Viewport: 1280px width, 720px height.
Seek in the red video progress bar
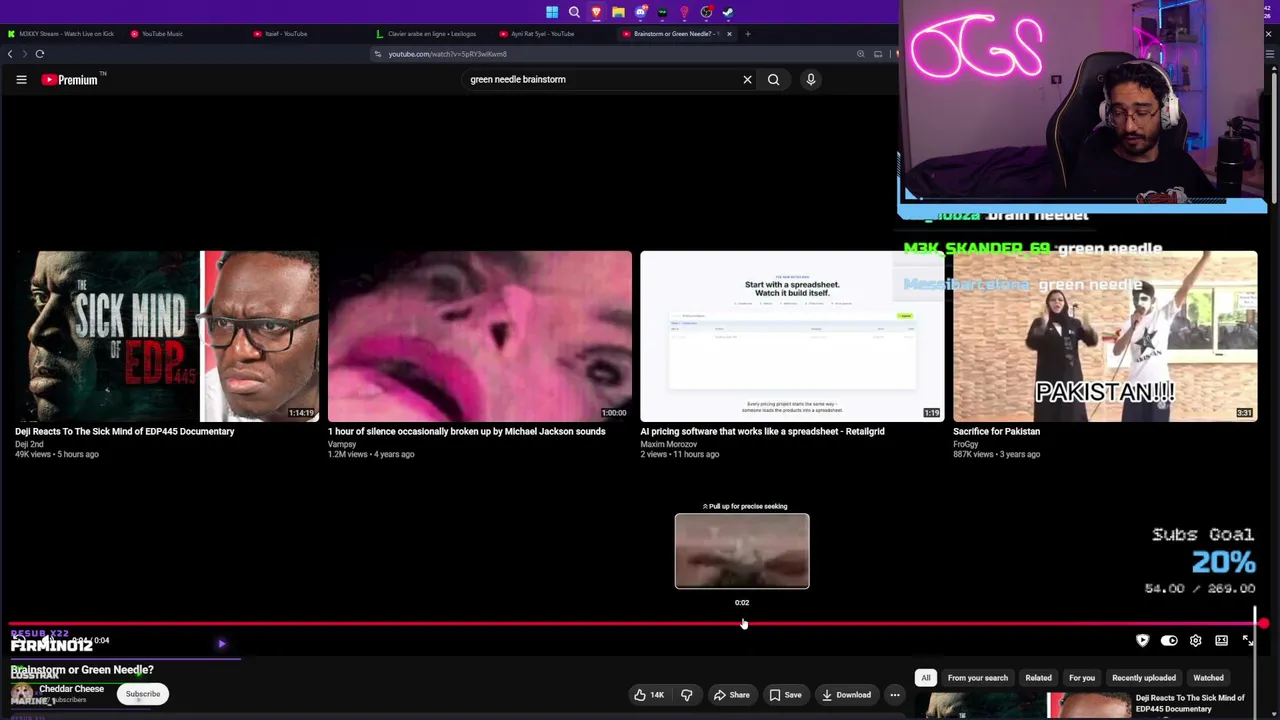point(636,624)
